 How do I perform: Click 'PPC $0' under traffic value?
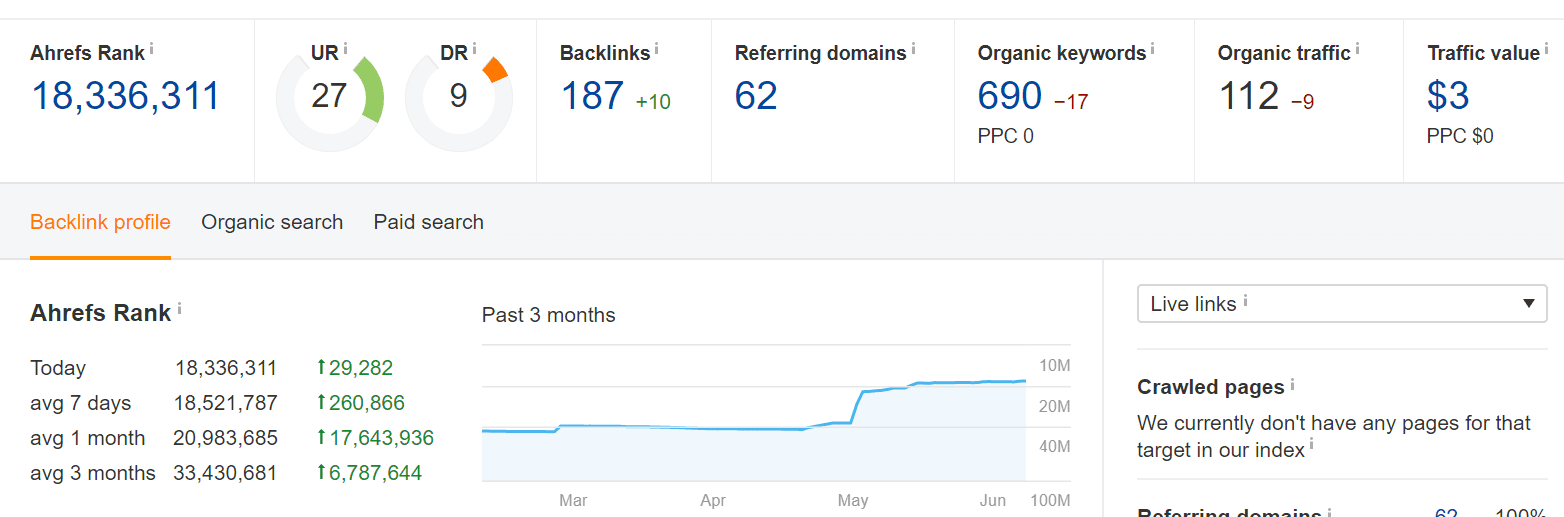coord(1460,136)
